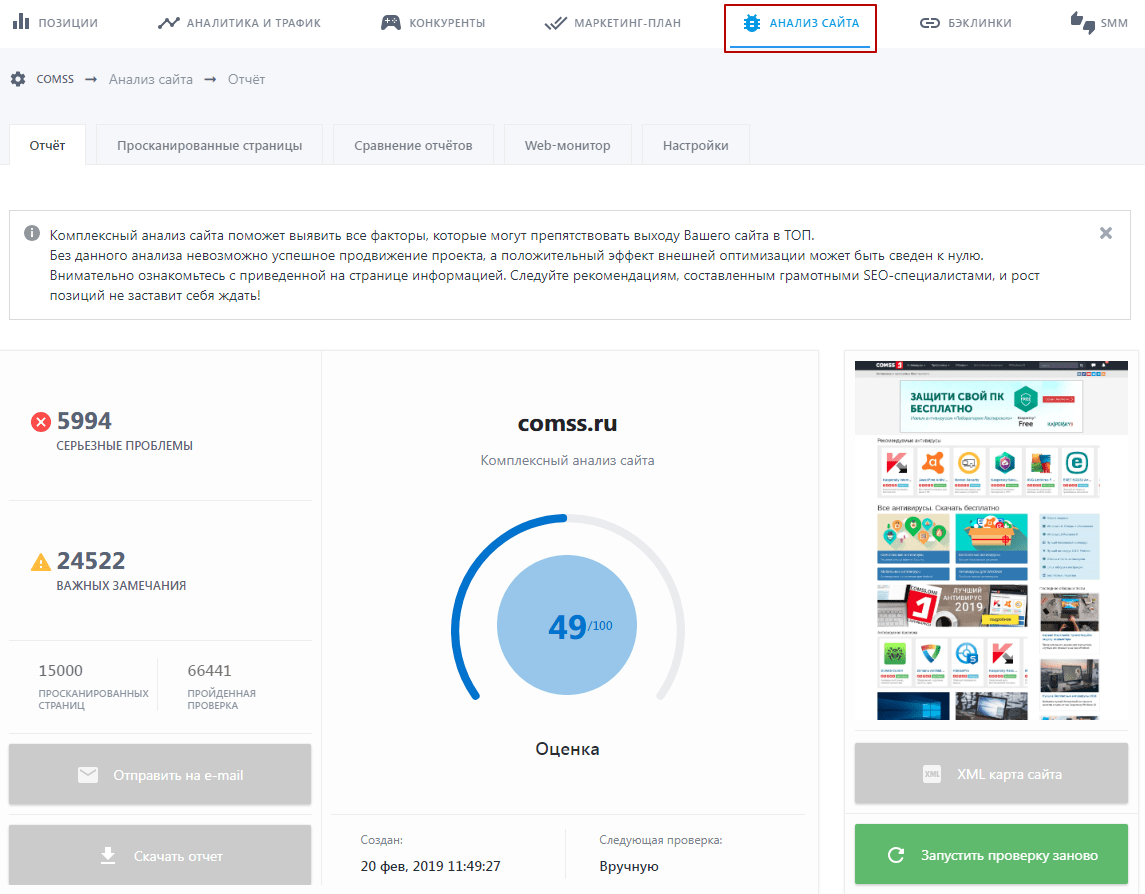
Task: Click the thumbs icon beside SMM
Action: (x=1083, y=23)
